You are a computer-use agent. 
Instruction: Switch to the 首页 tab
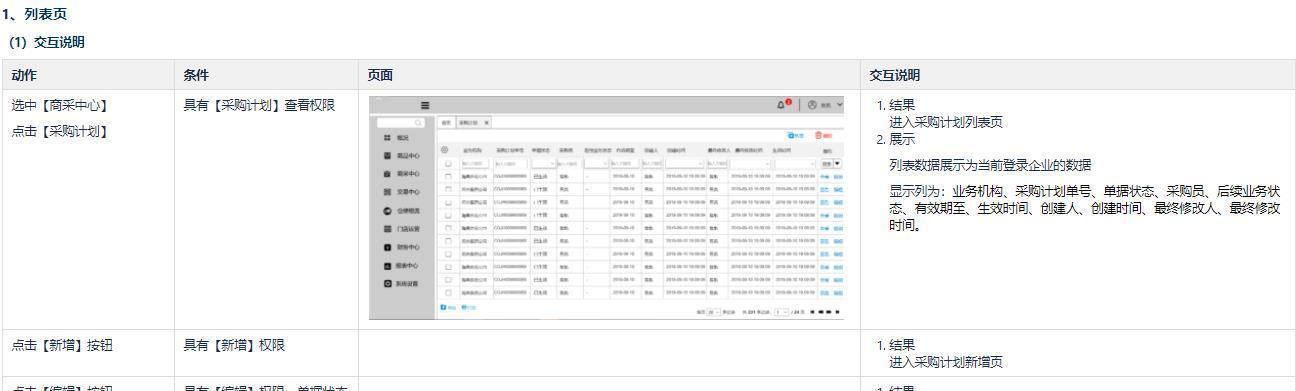445,123
